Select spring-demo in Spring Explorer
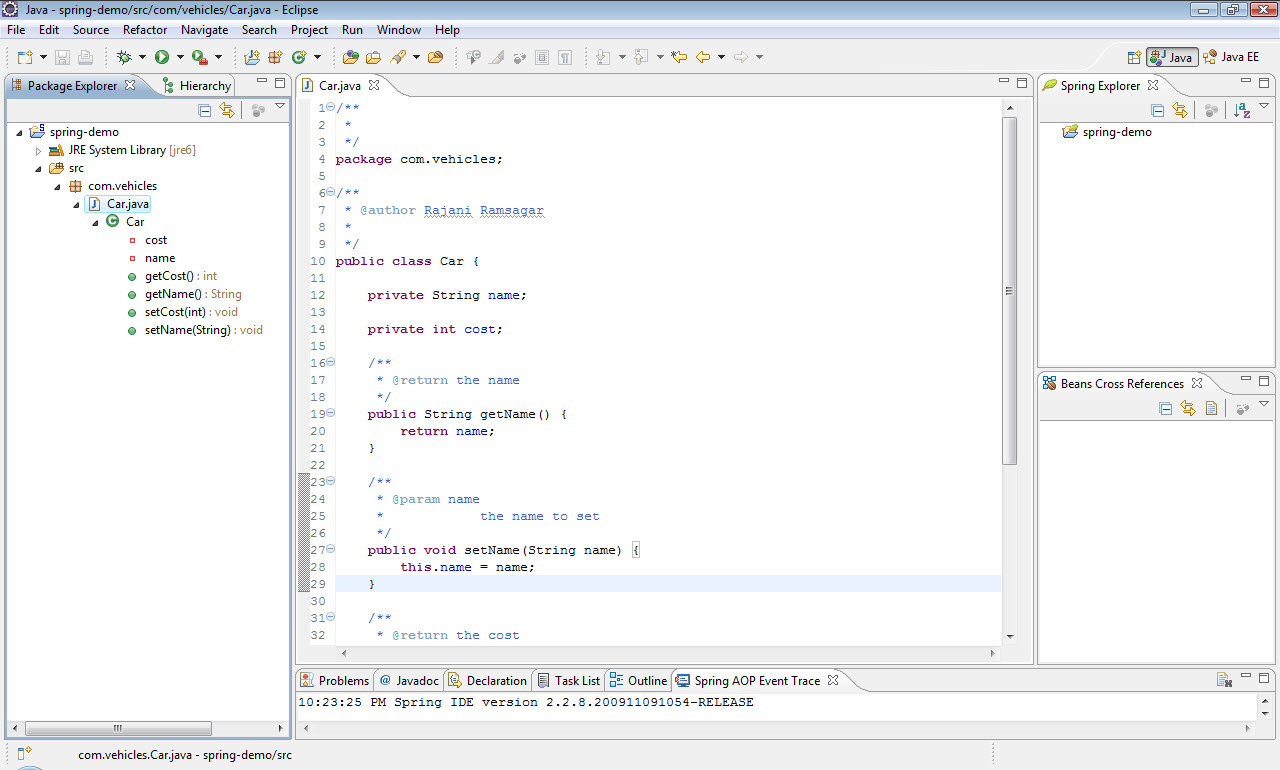This screenshot has height=770, width=1280. [x=1117, y=132]
